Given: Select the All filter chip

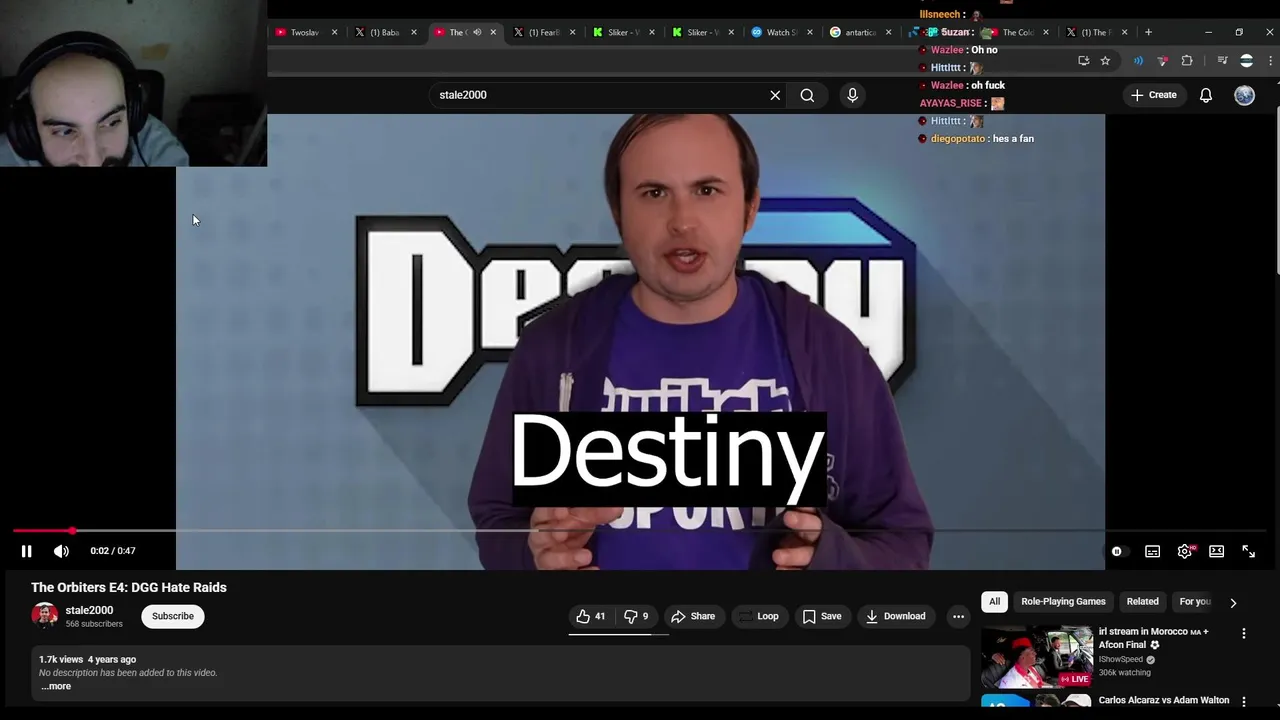Looking at the screenshot, I should (994, 601).
